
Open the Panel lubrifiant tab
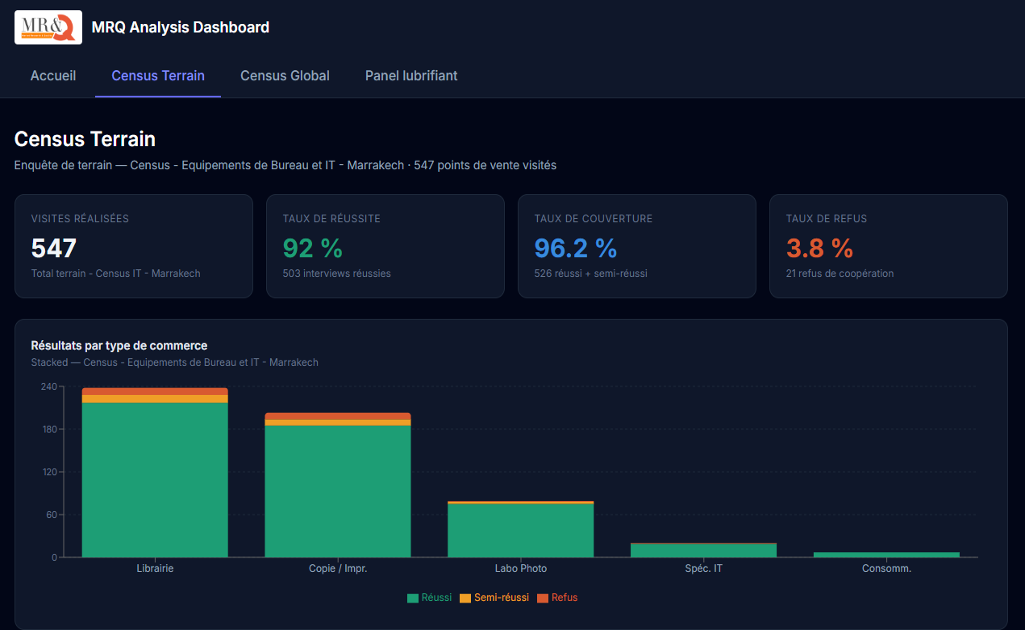point(411,76)
